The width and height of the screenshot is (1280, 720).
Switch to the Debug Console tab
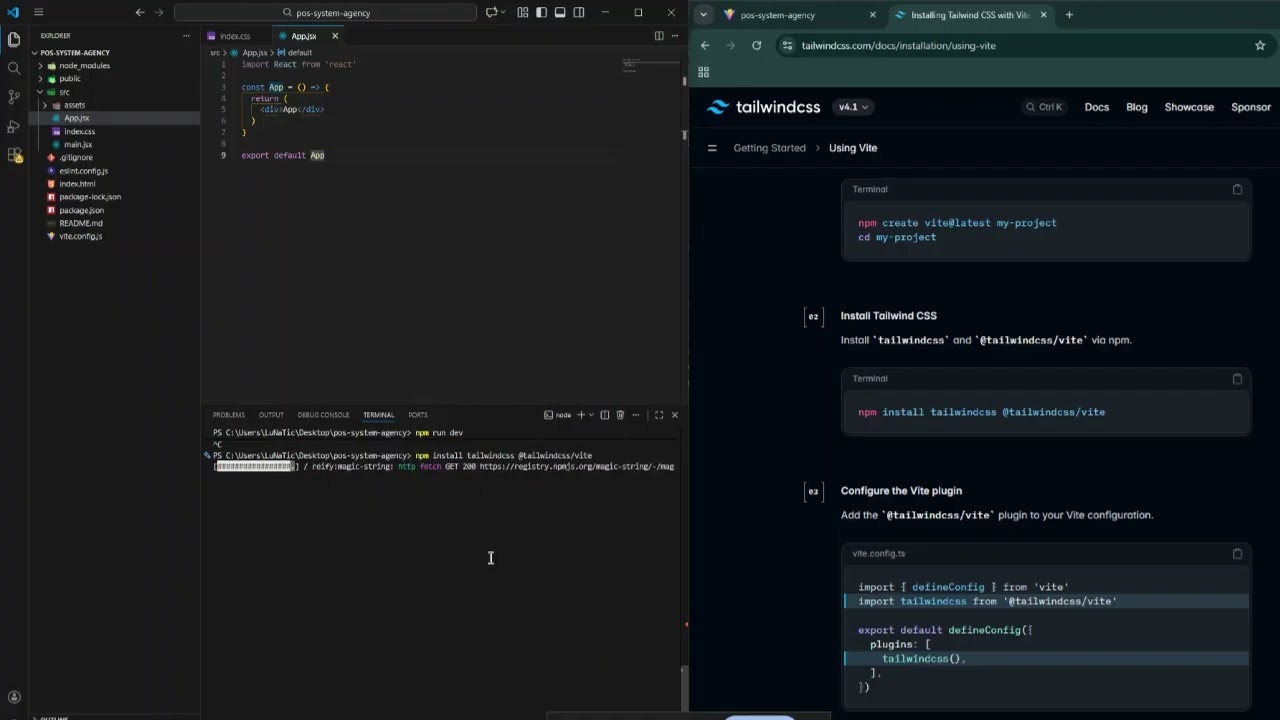pyautogui.click(x=323, y=415)
